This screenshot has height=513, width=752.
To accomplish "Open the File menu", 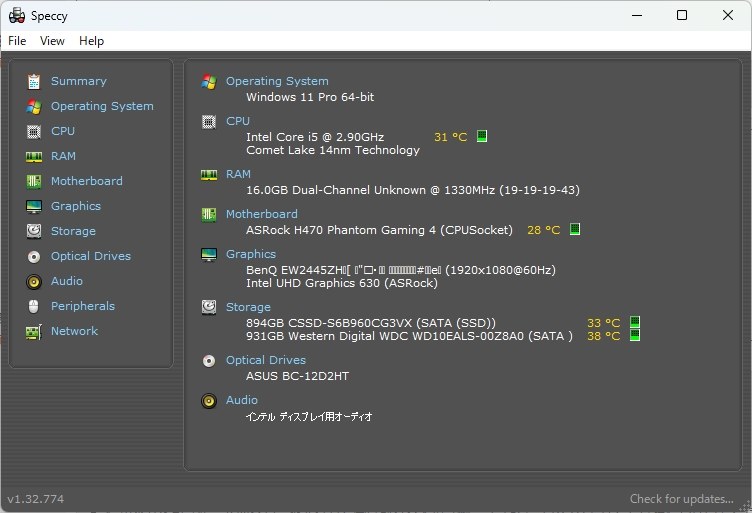I will tap(17, 41).
